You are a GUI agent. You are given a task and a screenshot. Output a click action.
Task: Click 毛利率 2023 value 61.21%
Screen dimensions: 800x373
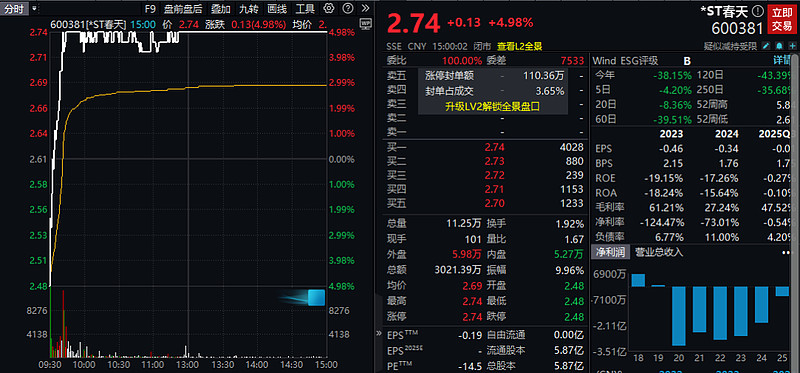[665, 208]
